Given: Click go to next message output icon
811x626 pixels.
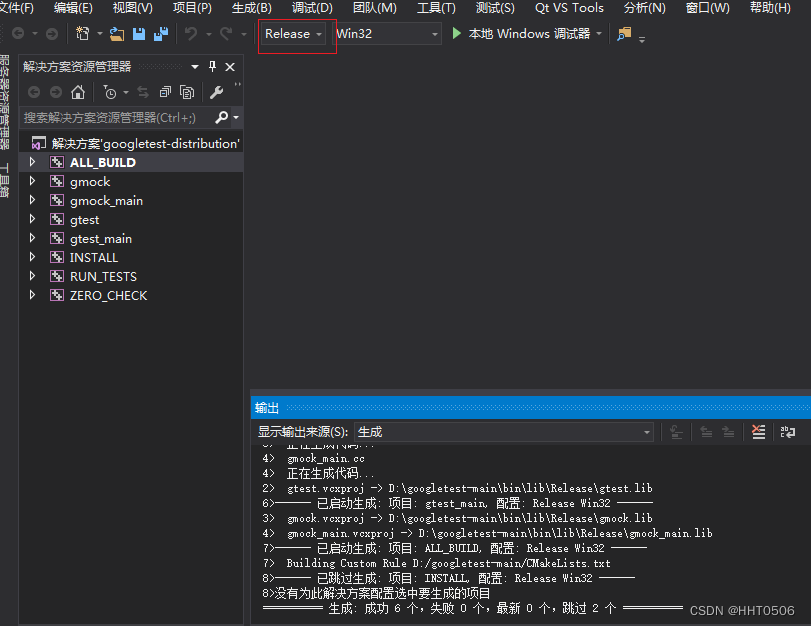Looking at the screenshot, I should coord(728,432).
